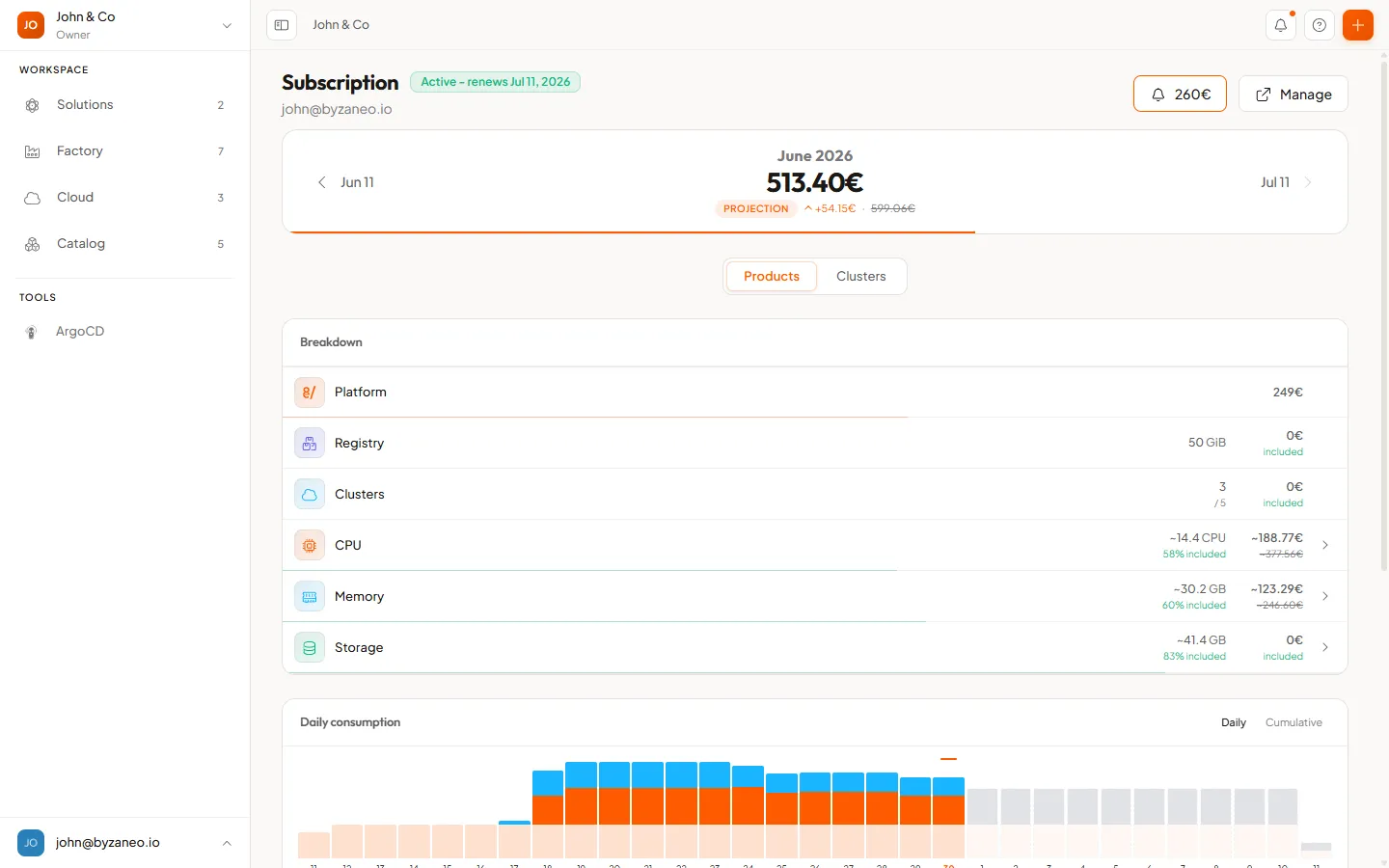Click the Daily consumption title

click(350, 722)
